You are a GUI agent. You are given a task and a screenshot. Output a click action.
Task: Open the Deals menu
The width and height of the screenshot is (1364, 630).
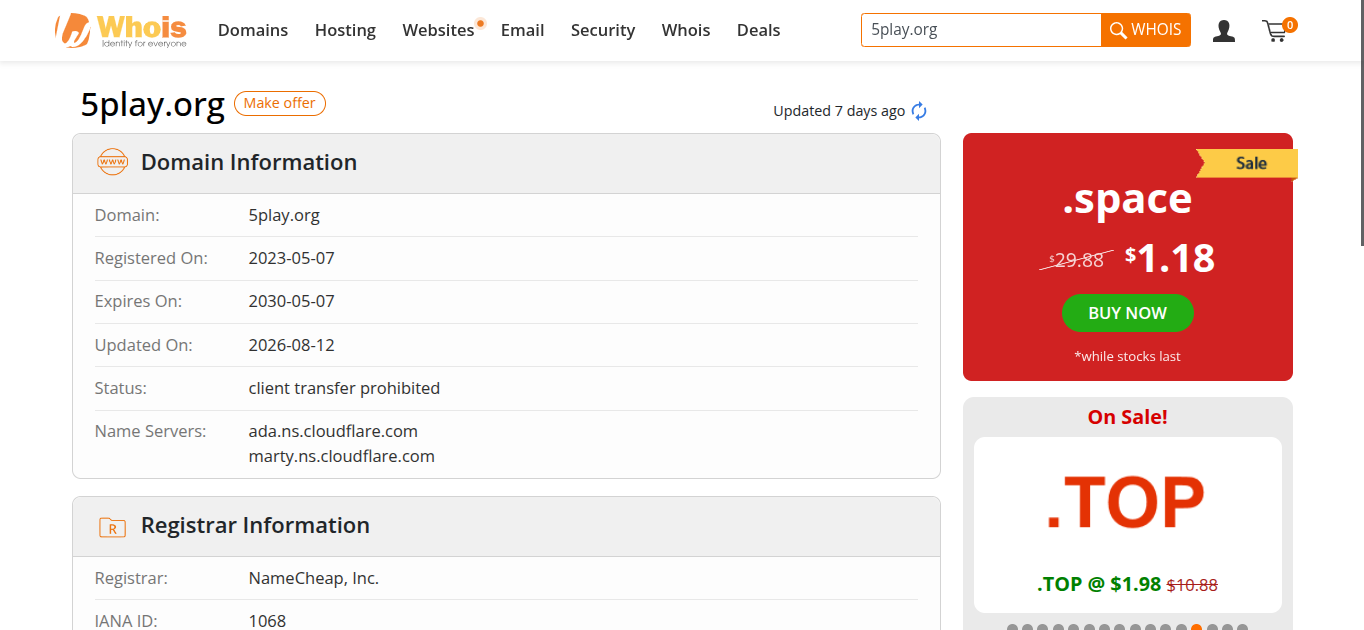pos(758,30)
